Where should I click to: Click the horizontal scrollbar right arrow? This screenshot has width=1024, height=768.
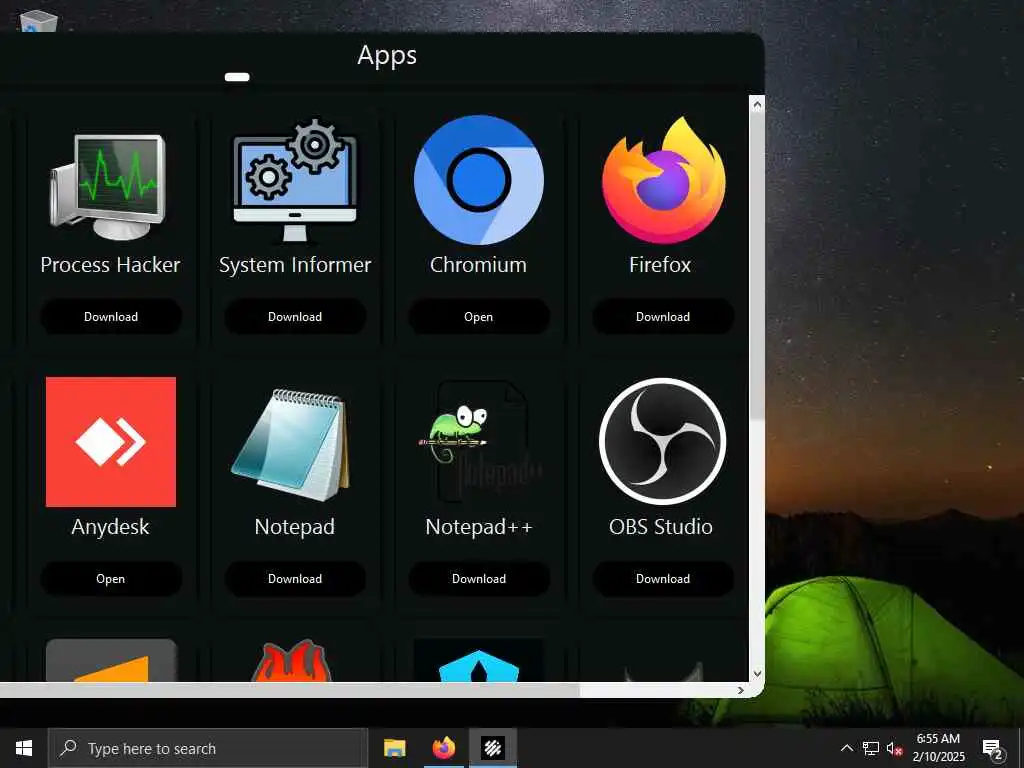741,690
